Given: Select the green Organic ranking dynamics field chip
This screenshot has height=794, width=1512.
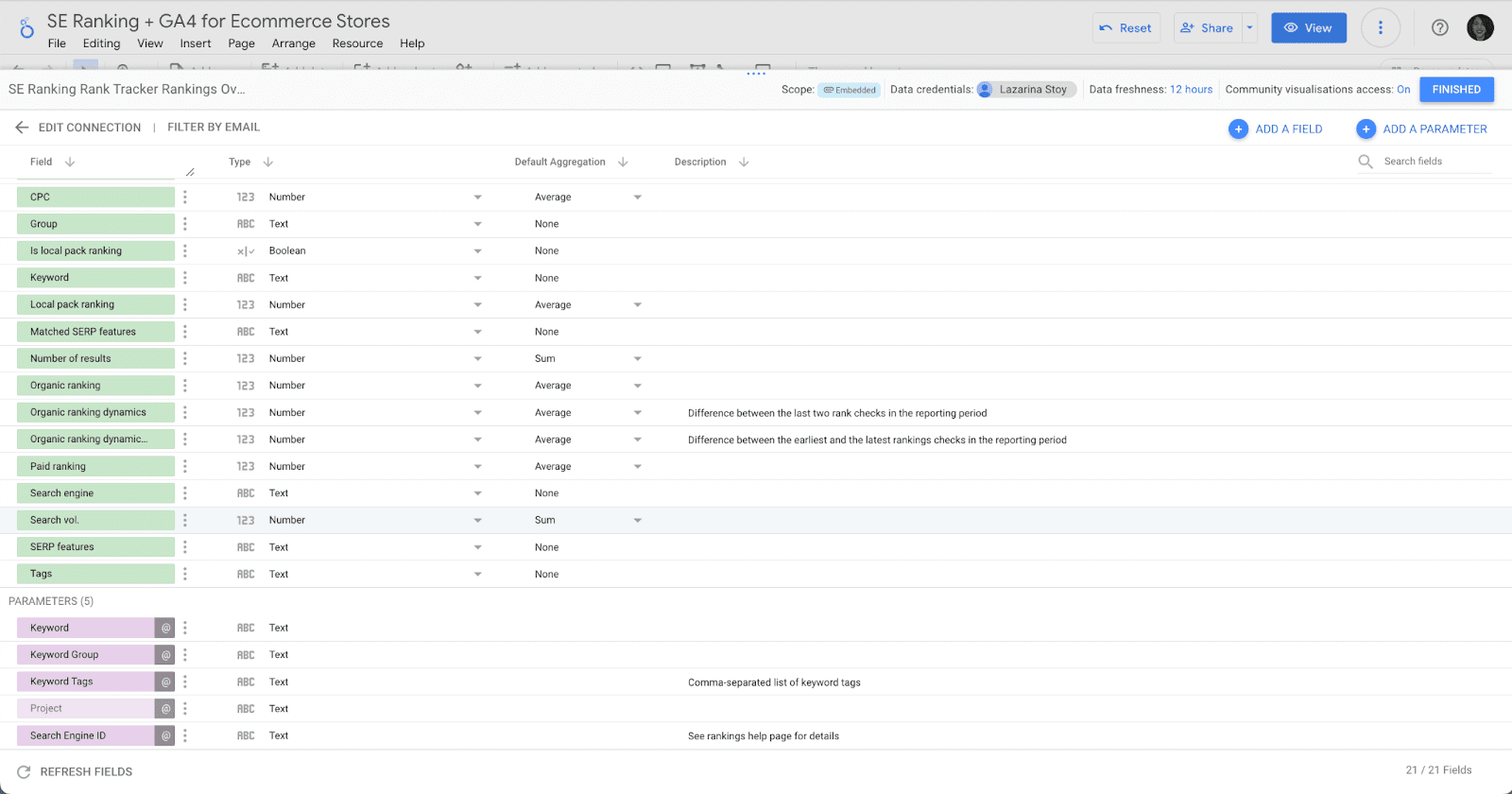Looking at the screenshot, I should tap(95, 412).
